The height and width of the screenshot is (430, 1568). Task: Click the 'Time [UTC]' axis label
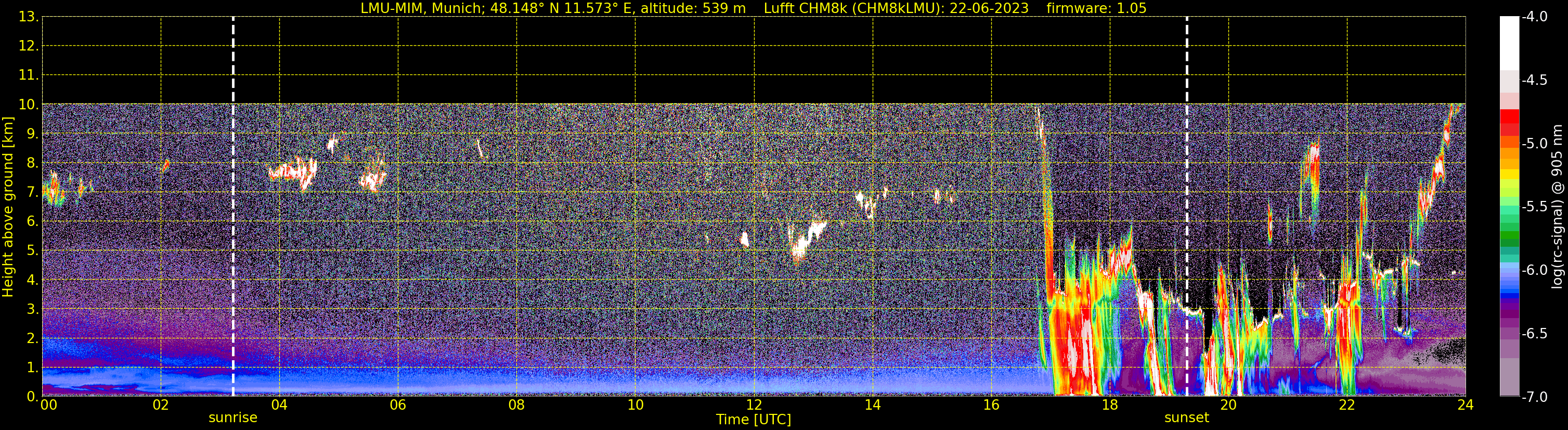(754, 420)
